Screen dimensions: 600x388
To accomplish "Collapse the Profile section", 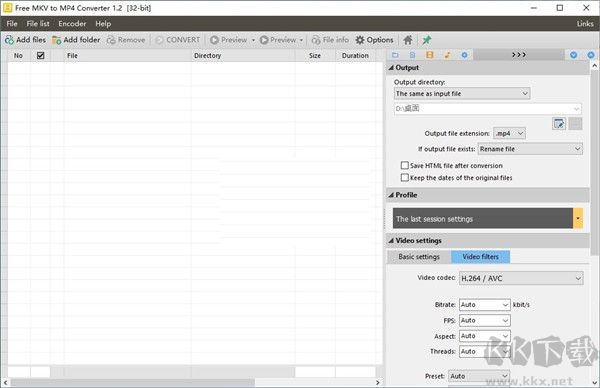I will point(391,195).
